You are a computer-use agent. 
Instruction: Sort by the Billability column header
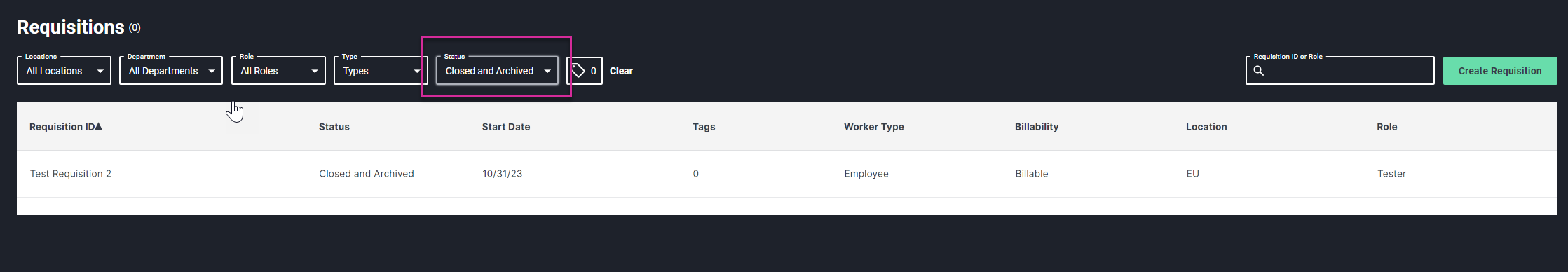click(1037, 127)
